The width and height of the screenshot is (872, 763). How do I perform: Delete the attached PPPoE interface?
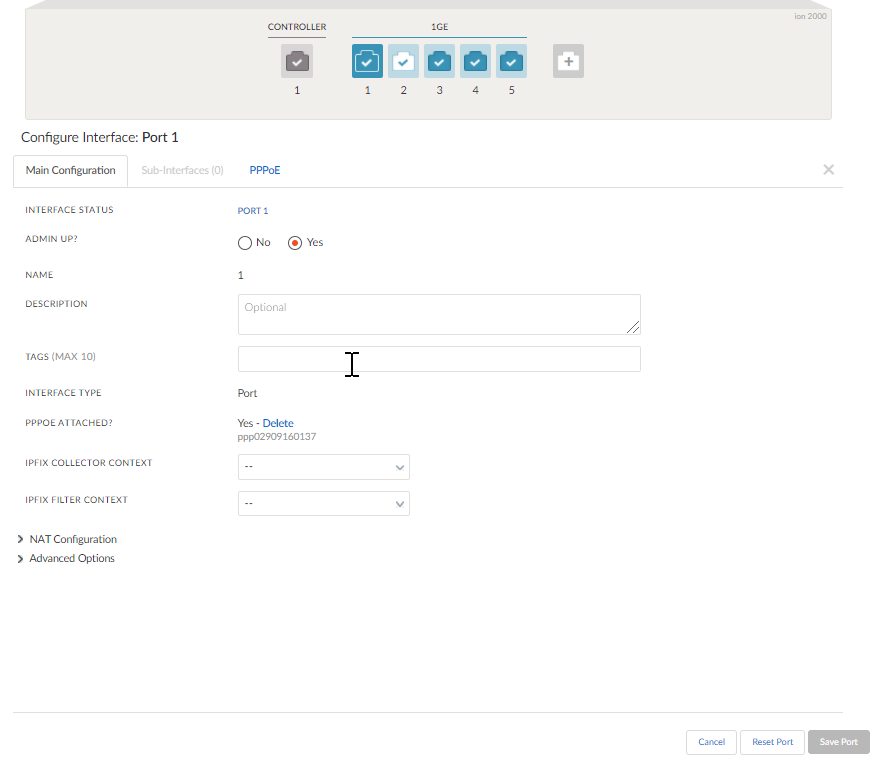(278, 423)
